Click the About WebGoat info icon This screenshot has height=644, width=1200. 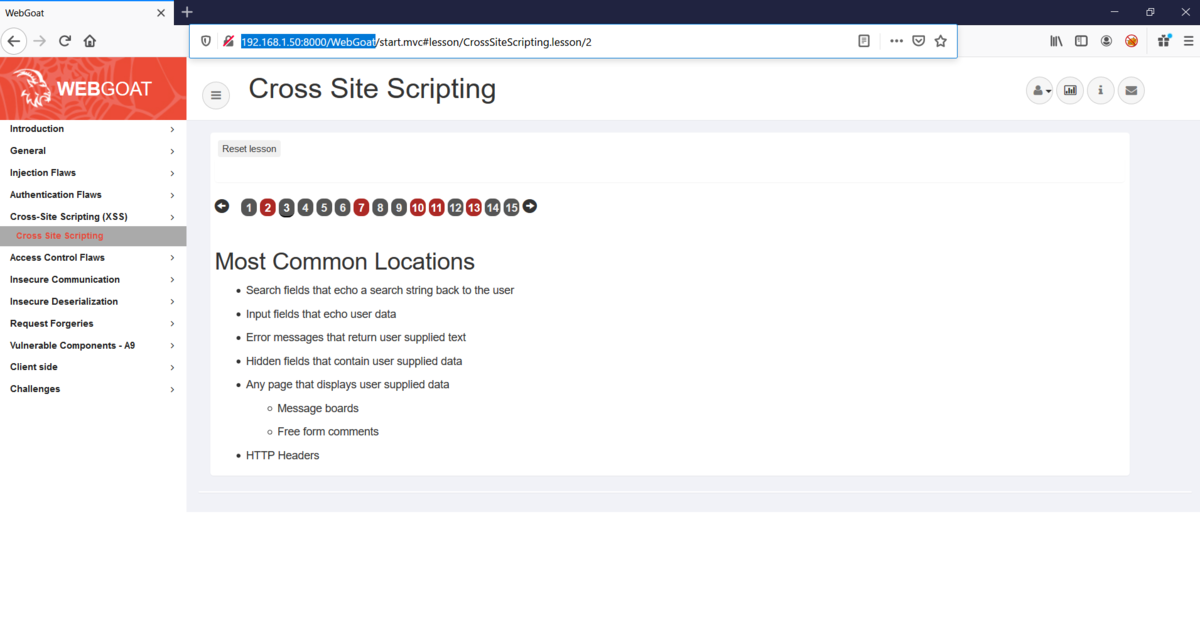pos(1100,90)
